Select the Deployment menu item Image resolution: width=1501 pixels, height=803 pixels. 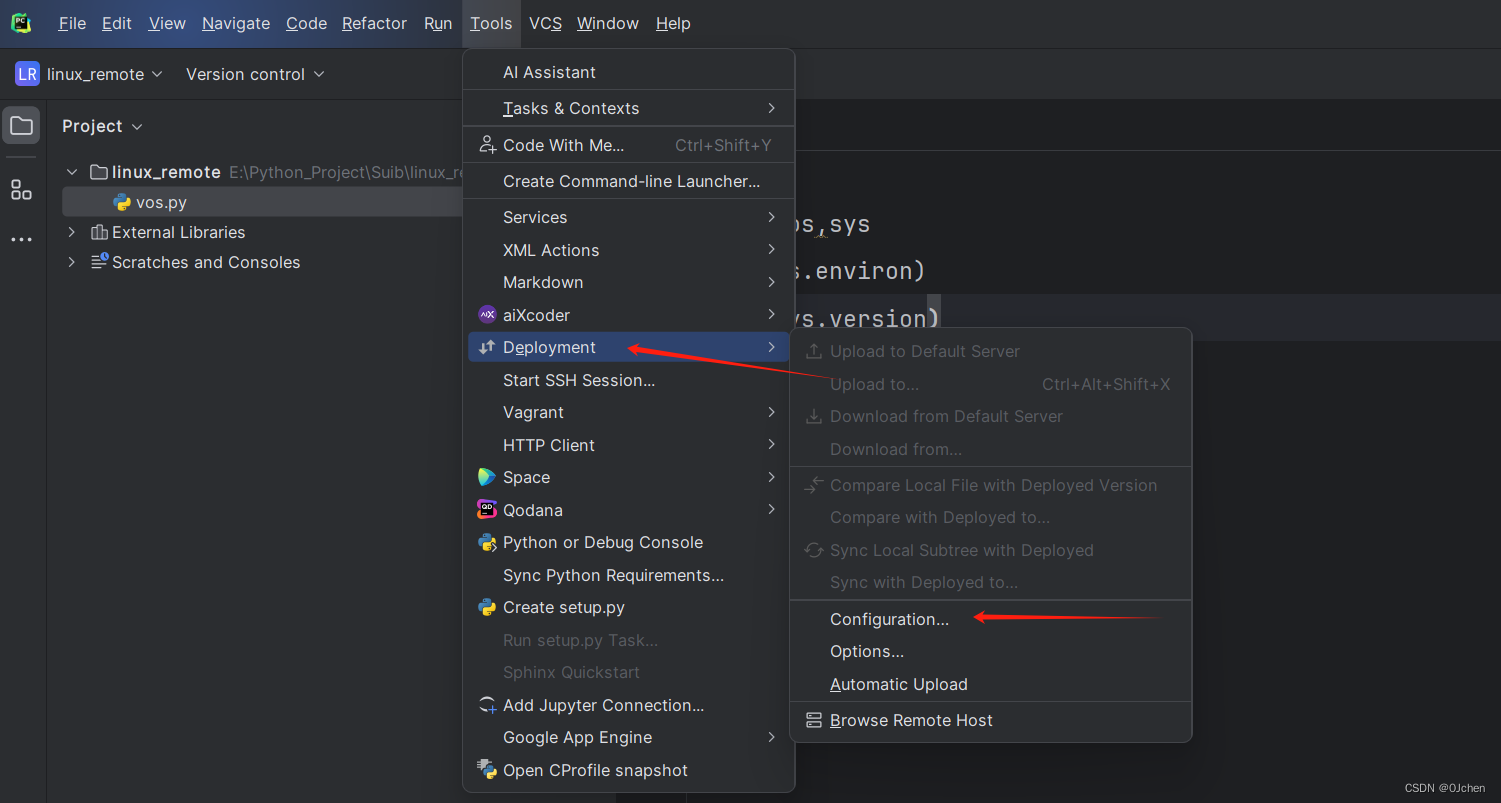point(629,347)
